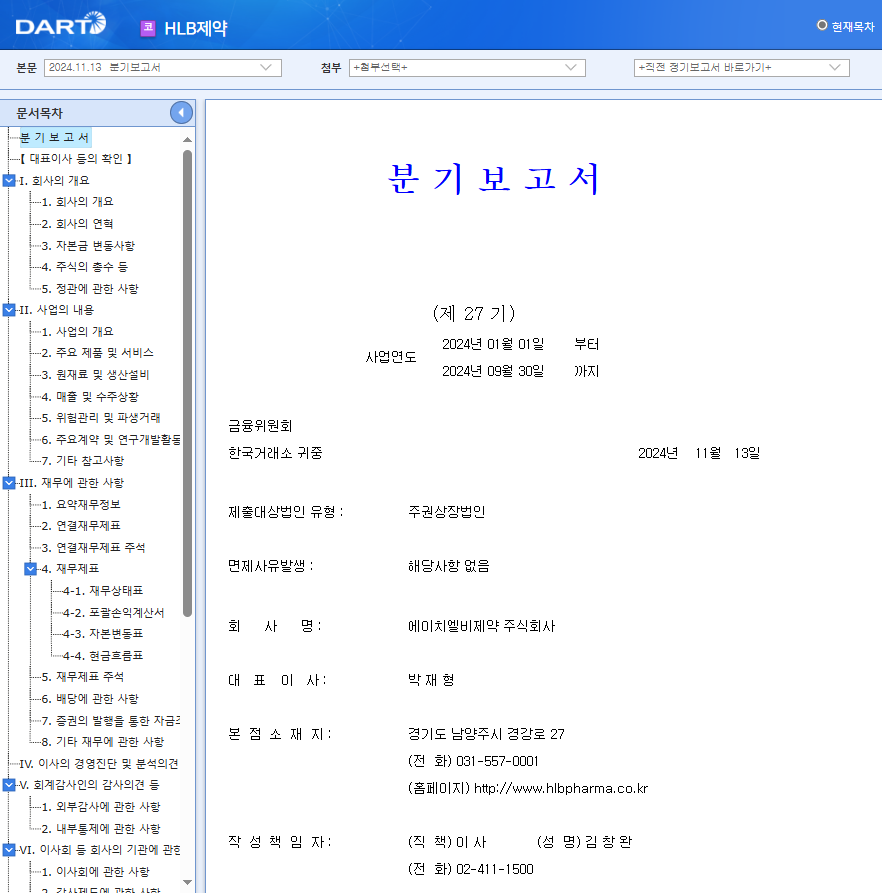882x893 pixels.
Task: Open the 본문 report date dropdown
Action: 265,69
